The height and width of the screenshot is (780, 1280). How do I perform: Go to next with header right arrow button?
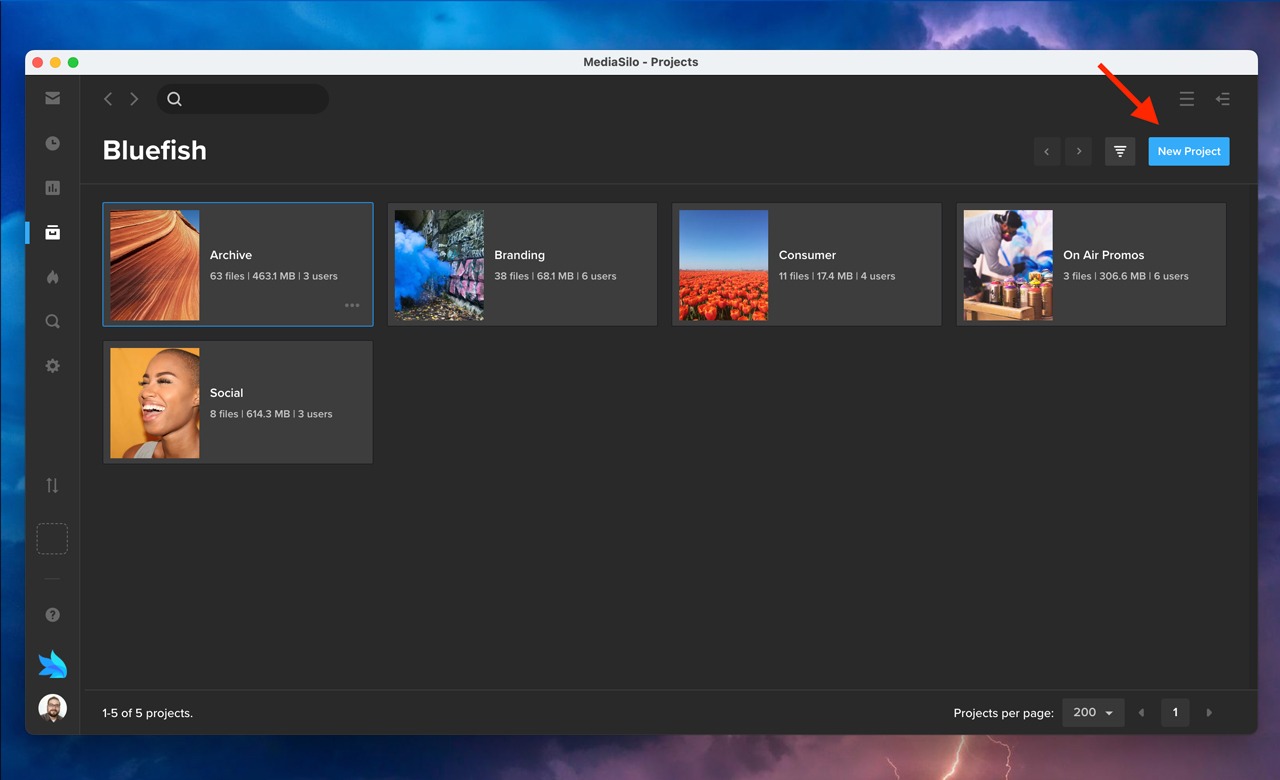coord(1078,152)
